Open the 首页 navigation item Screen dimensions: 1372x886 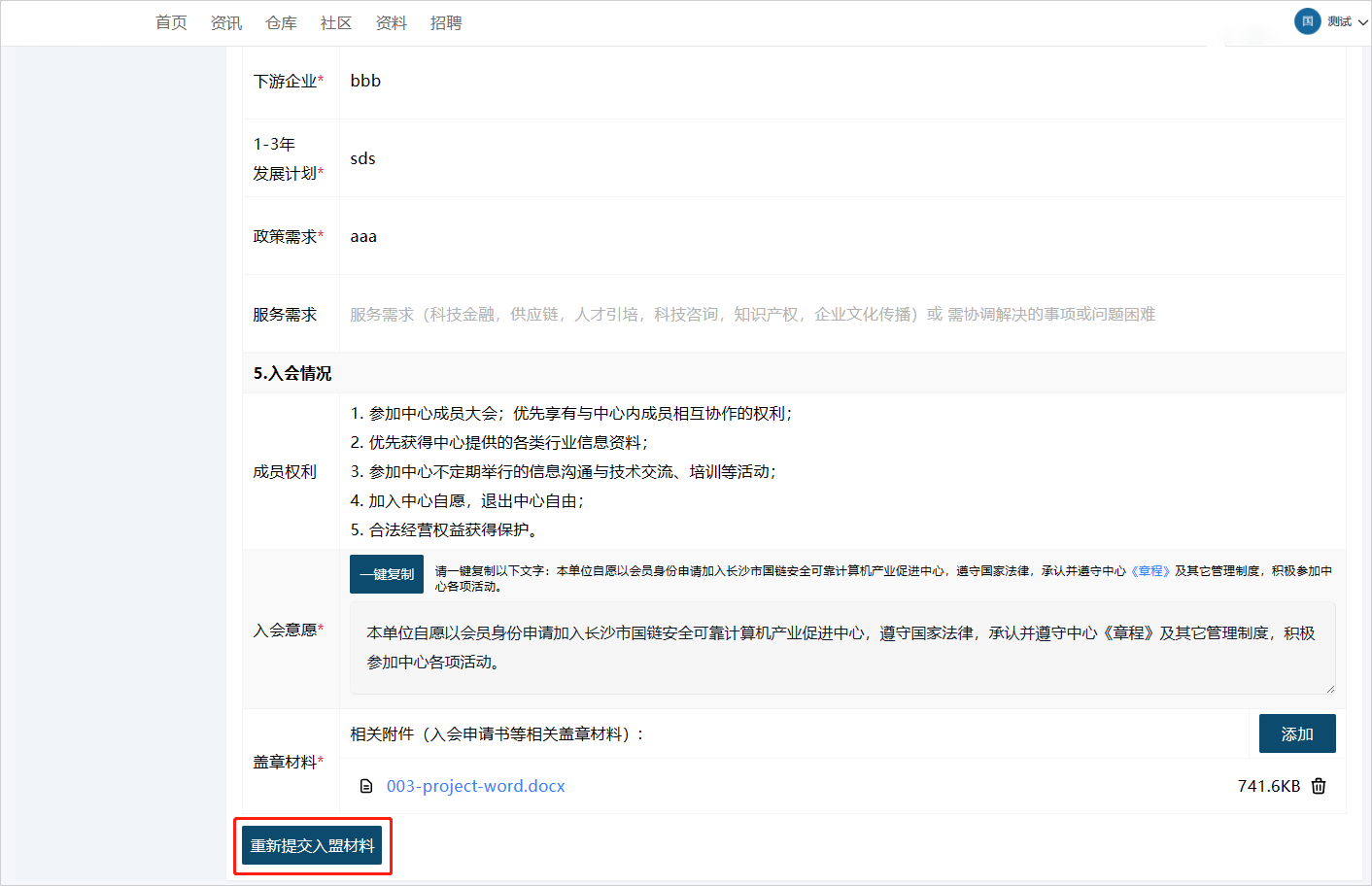[x=171, y=22]
